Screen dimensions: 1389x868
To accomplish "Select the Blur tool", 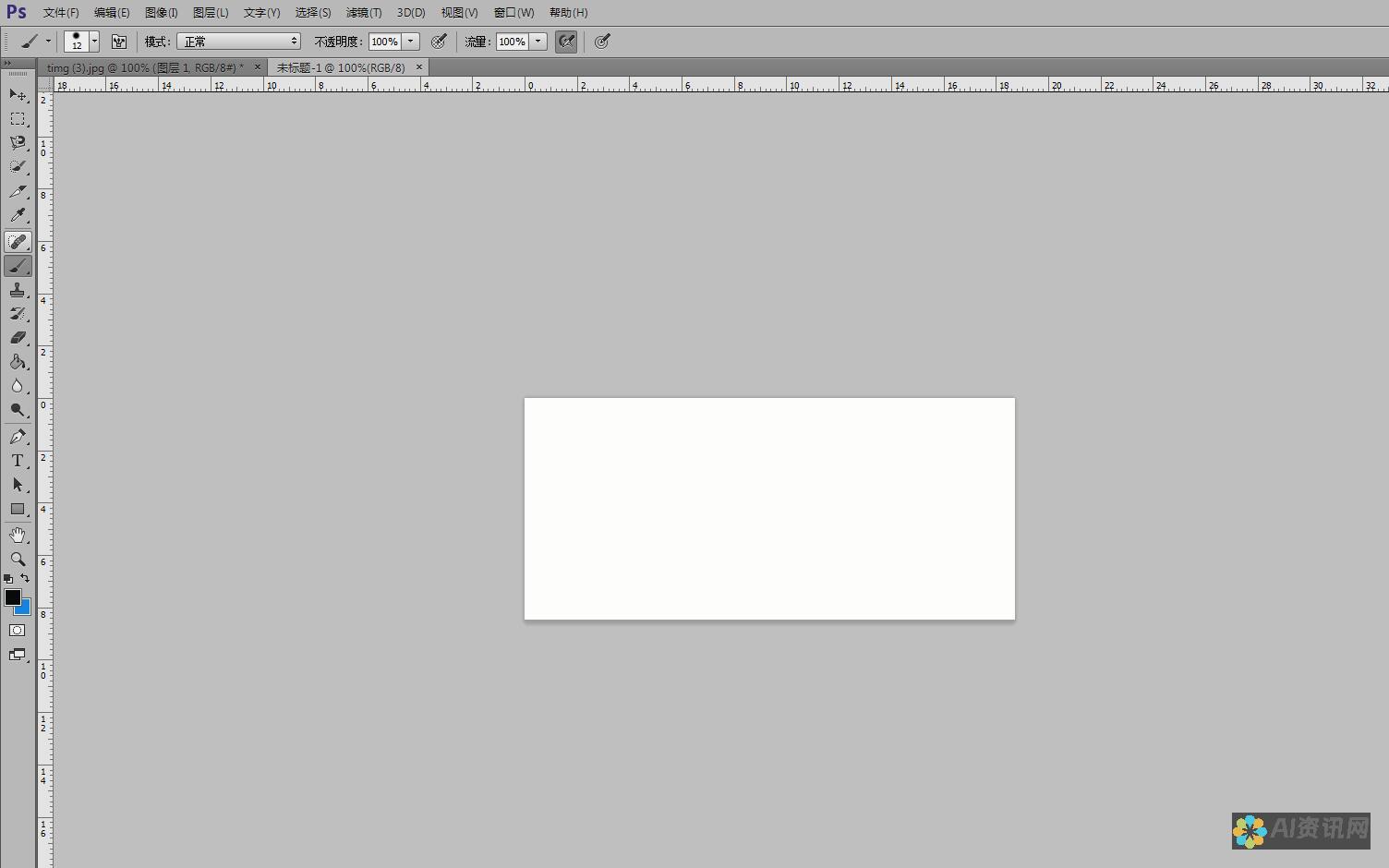I will pos(18,385).
